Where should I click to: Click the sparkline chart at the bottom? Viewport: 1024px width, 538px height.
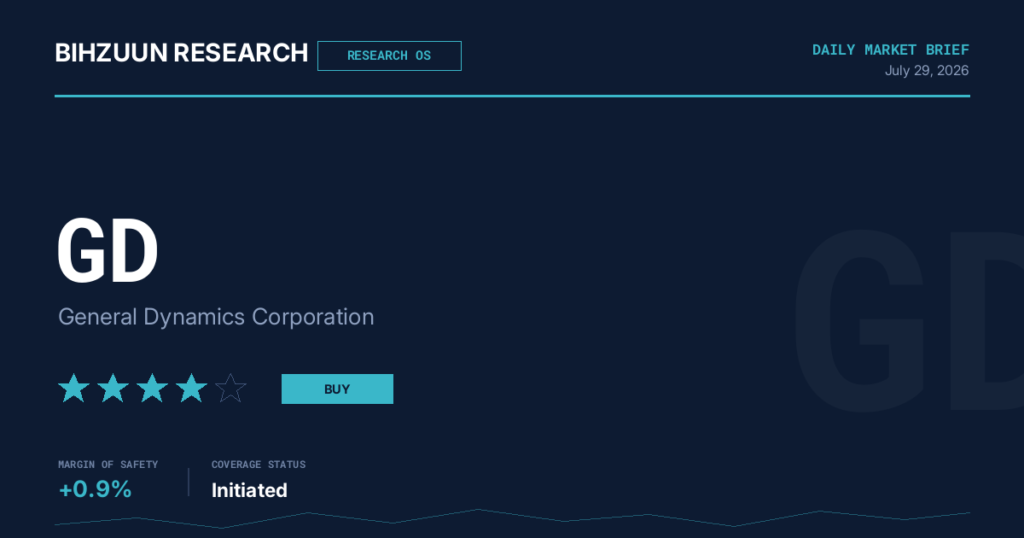512,518
